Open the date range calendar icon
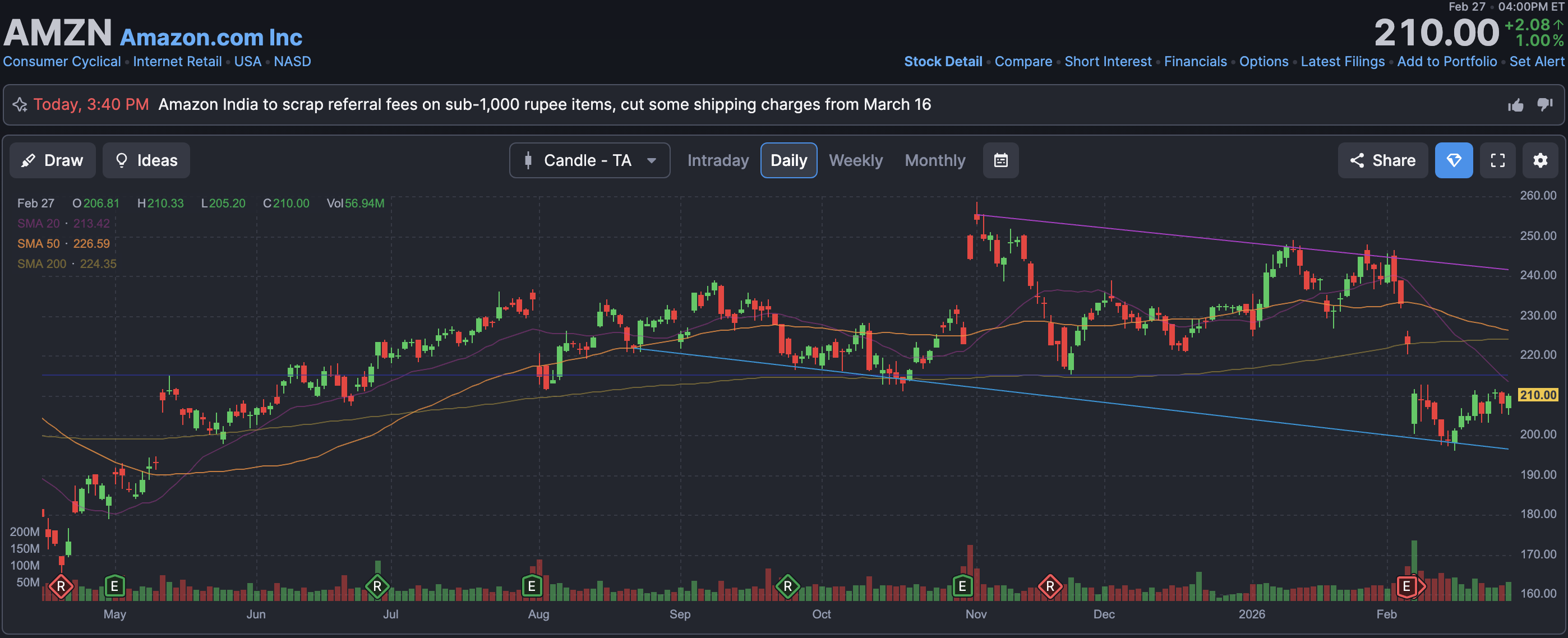Screen dimensions: 1568x638 pos(1000,160)
